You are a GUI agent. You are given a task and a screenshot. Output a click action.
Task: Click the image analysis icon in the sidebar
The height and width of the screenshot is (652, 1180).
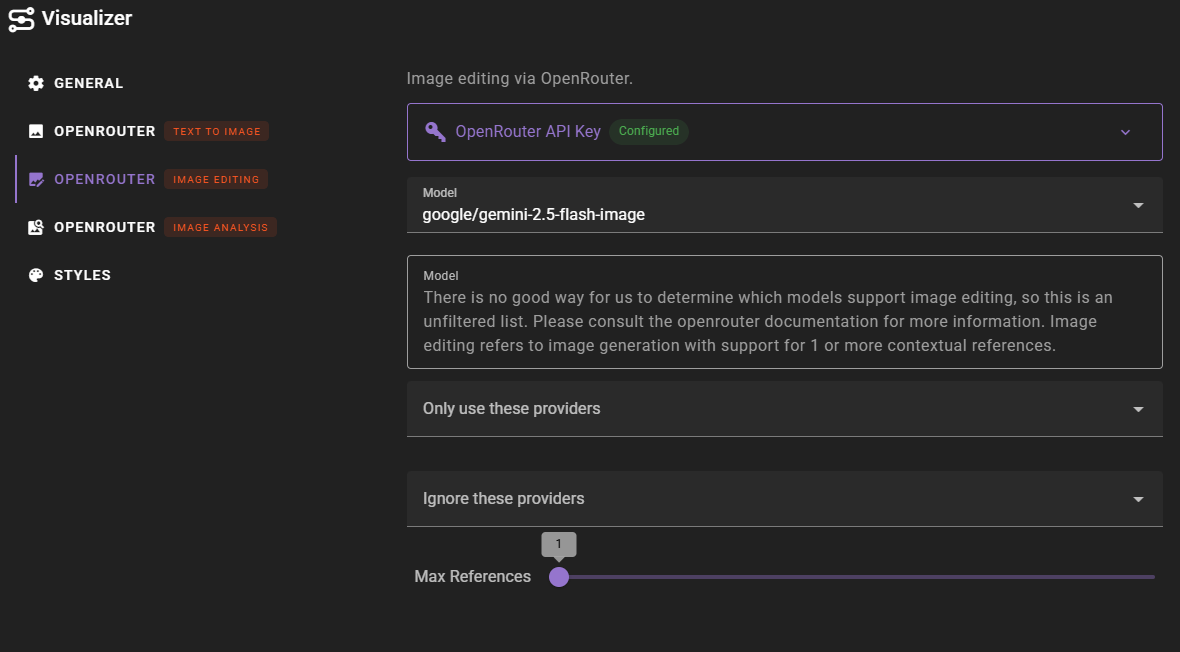(36, 227)
